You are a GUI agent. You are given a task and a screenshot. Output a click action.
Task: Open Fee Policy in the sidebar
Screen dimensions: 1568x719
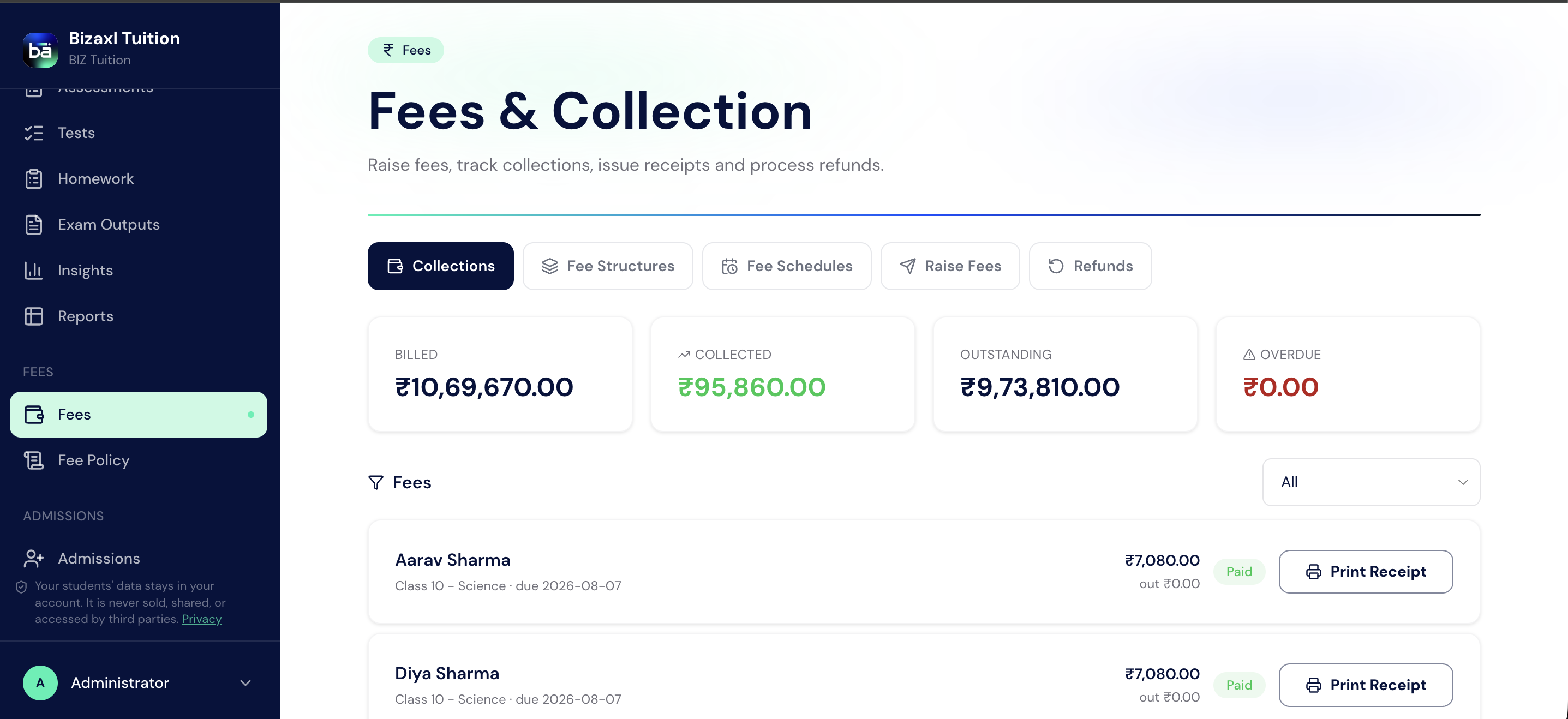[x=138, y=460]
